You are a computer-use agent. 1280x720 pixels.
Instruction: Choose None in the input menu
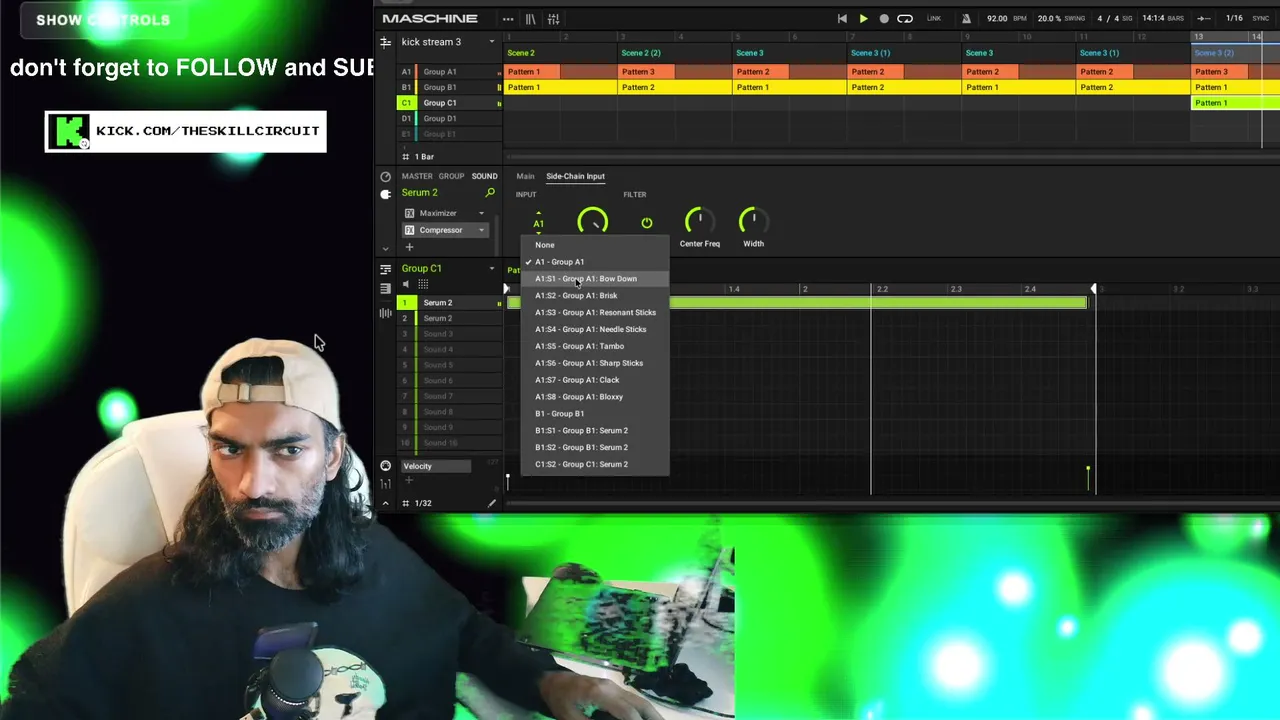point(595,245)
